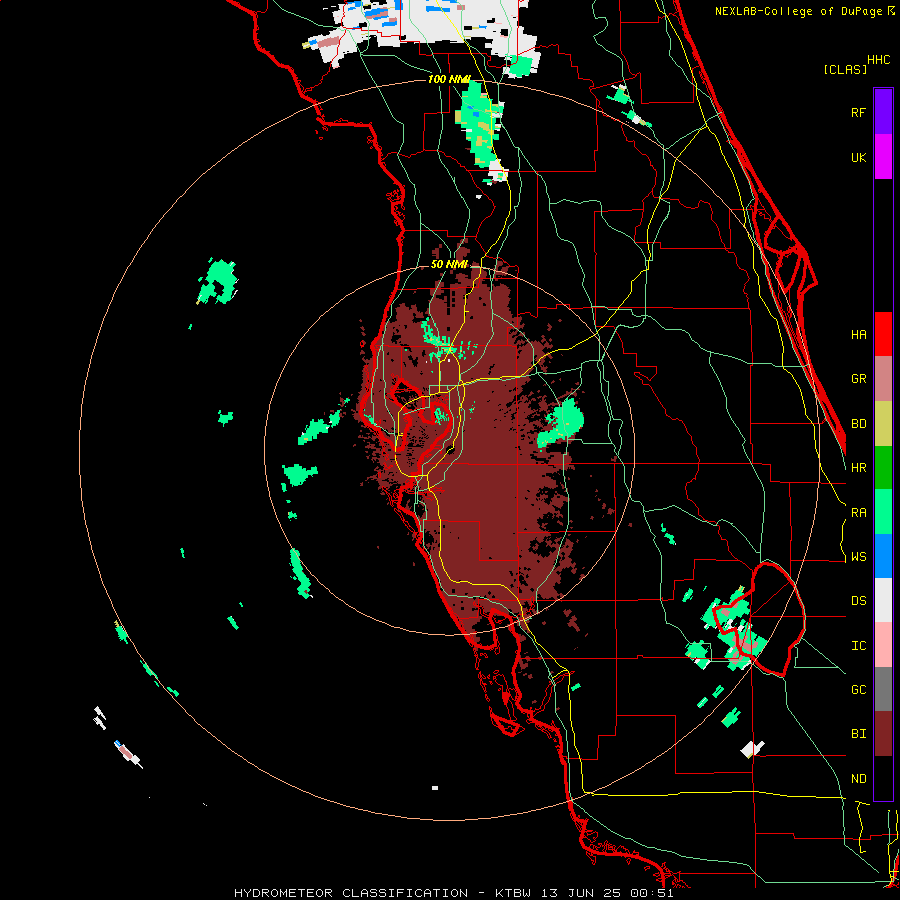
Task: Click the [CLAS] label above the legend
Action: tap(845, 69)
